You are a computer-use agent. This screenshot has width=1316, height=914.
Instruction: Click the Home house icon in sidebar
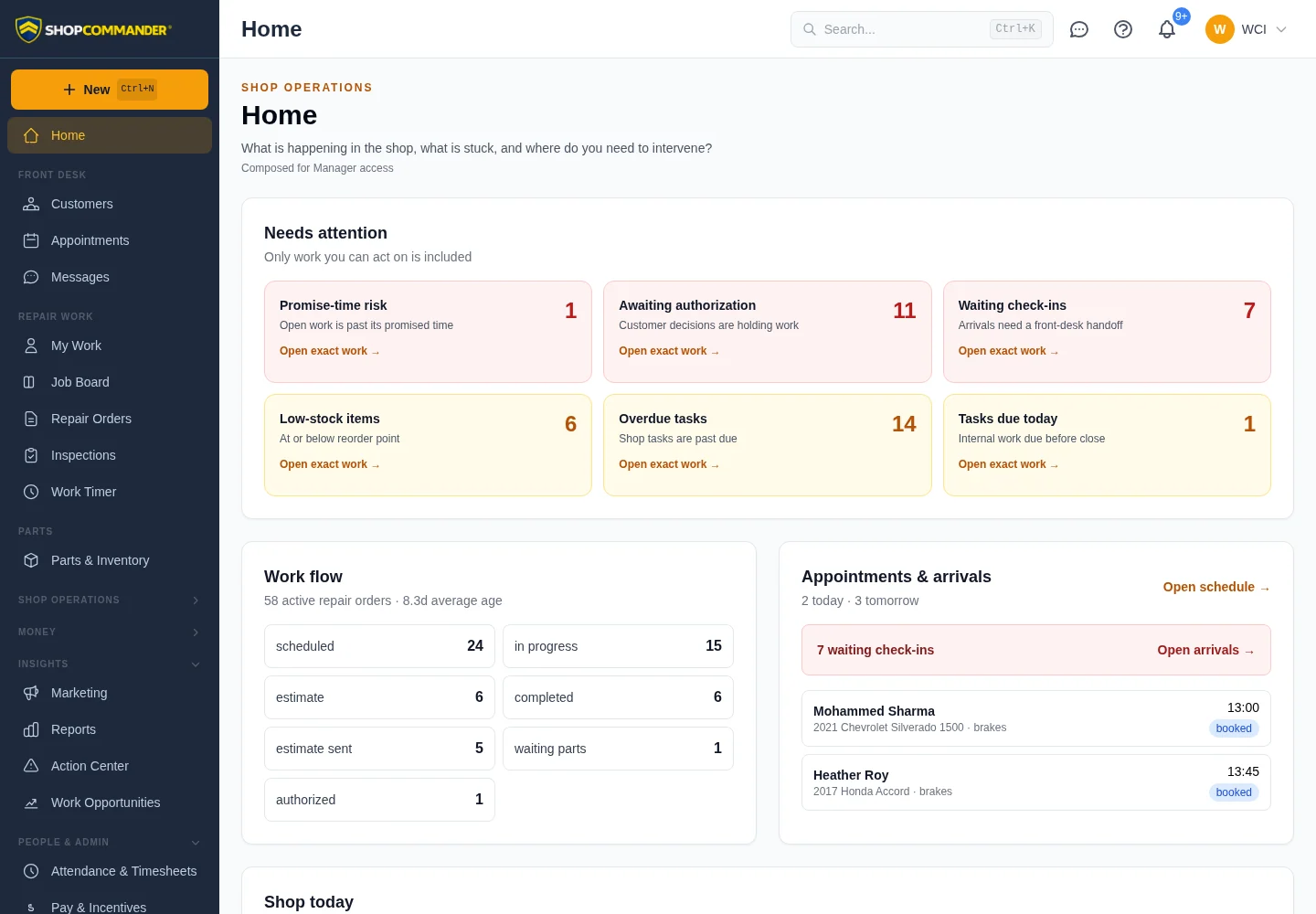point(31,135)
